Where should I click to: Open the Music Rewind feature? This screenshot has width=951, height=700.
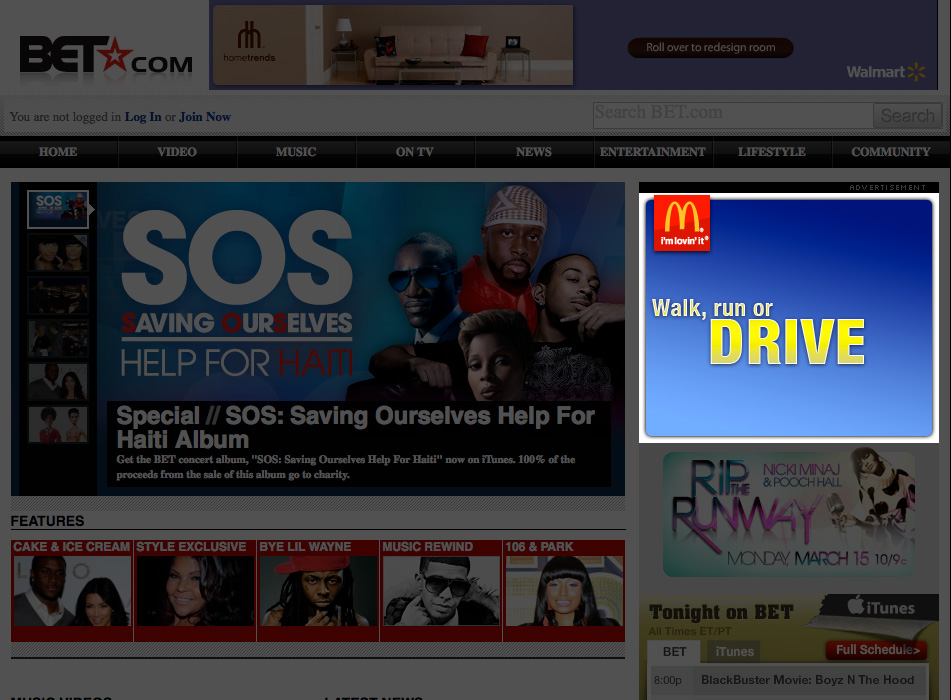click(x=441, y=590)
